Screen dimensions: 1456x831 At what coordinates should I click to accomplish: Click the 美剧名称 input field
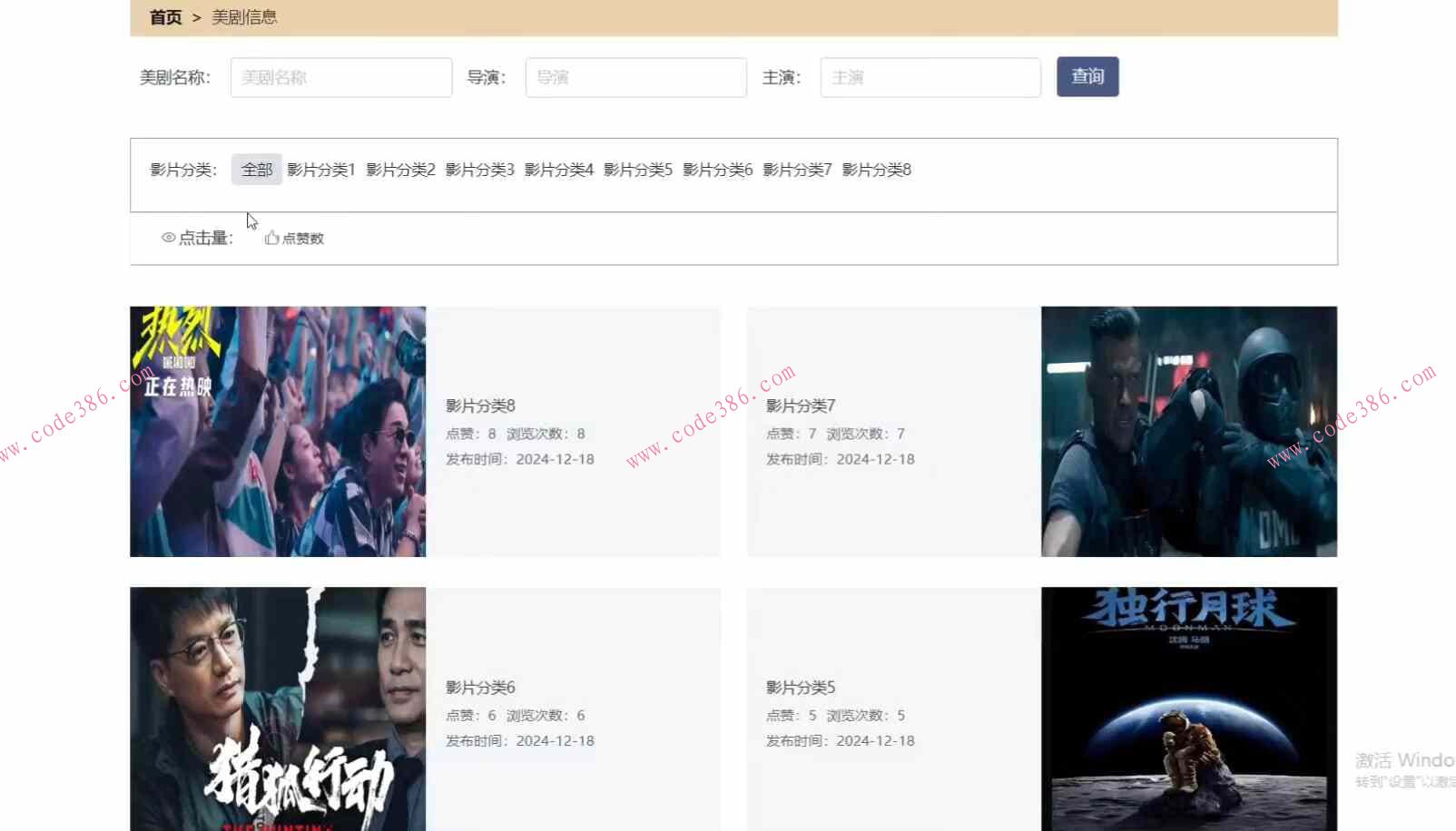pyautogui.click(x=341, y=77)
